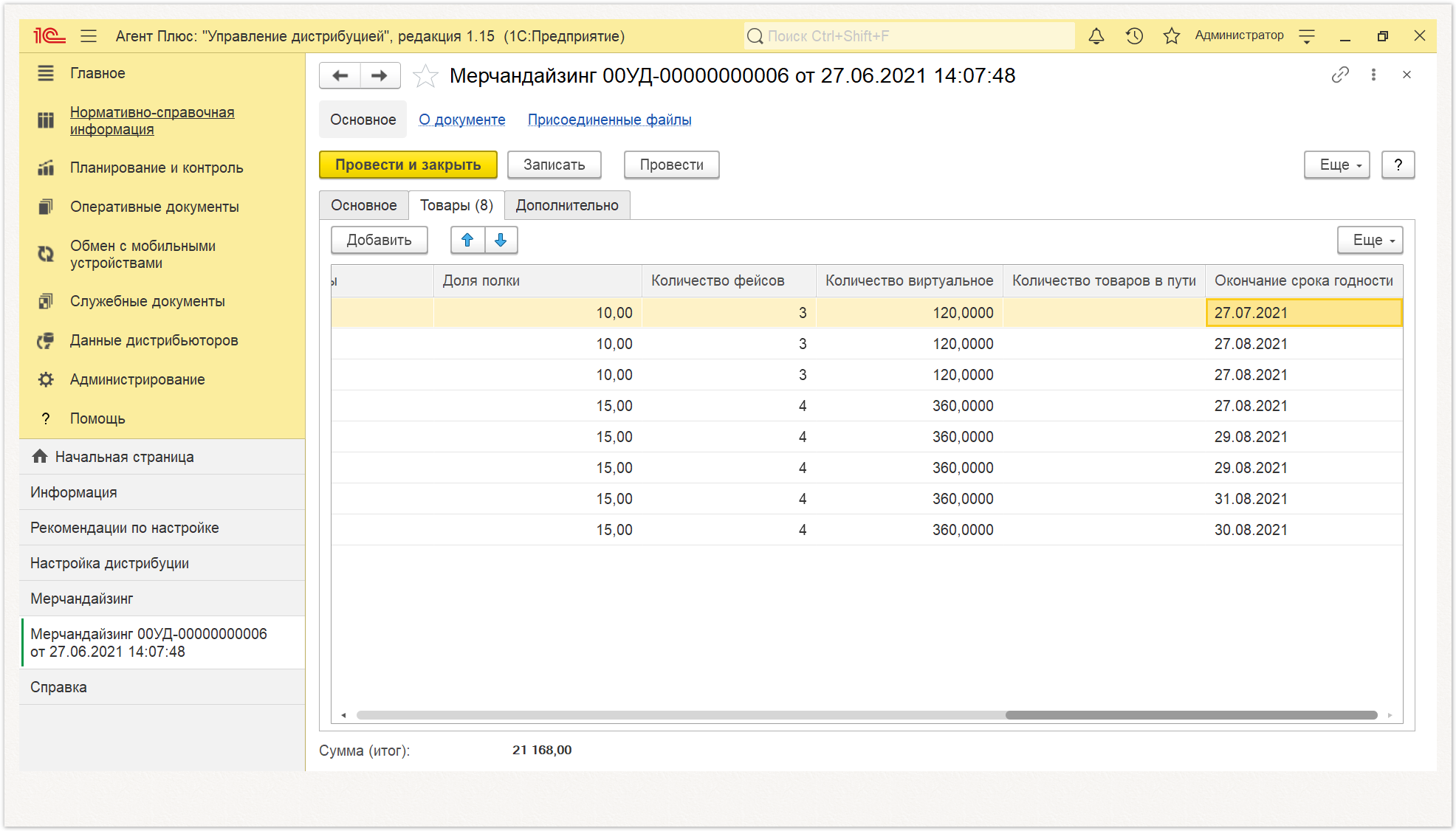The height and width of the screenshot is (831, 1456).
Task: Move row down with blue arrow
Action: (501, 240)
